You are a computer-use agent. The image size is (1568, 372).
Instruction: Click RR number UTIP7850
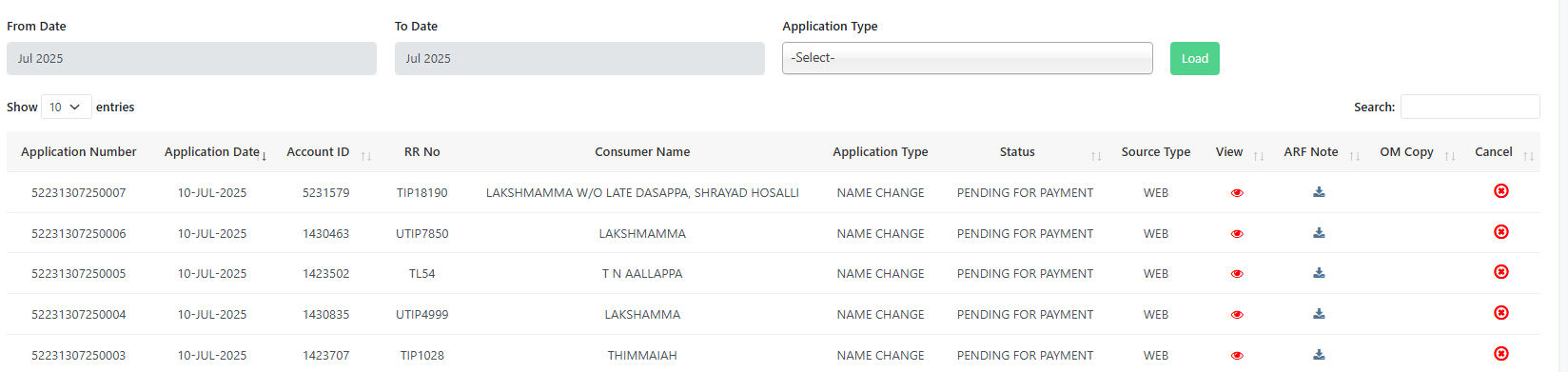pos(422,234)
